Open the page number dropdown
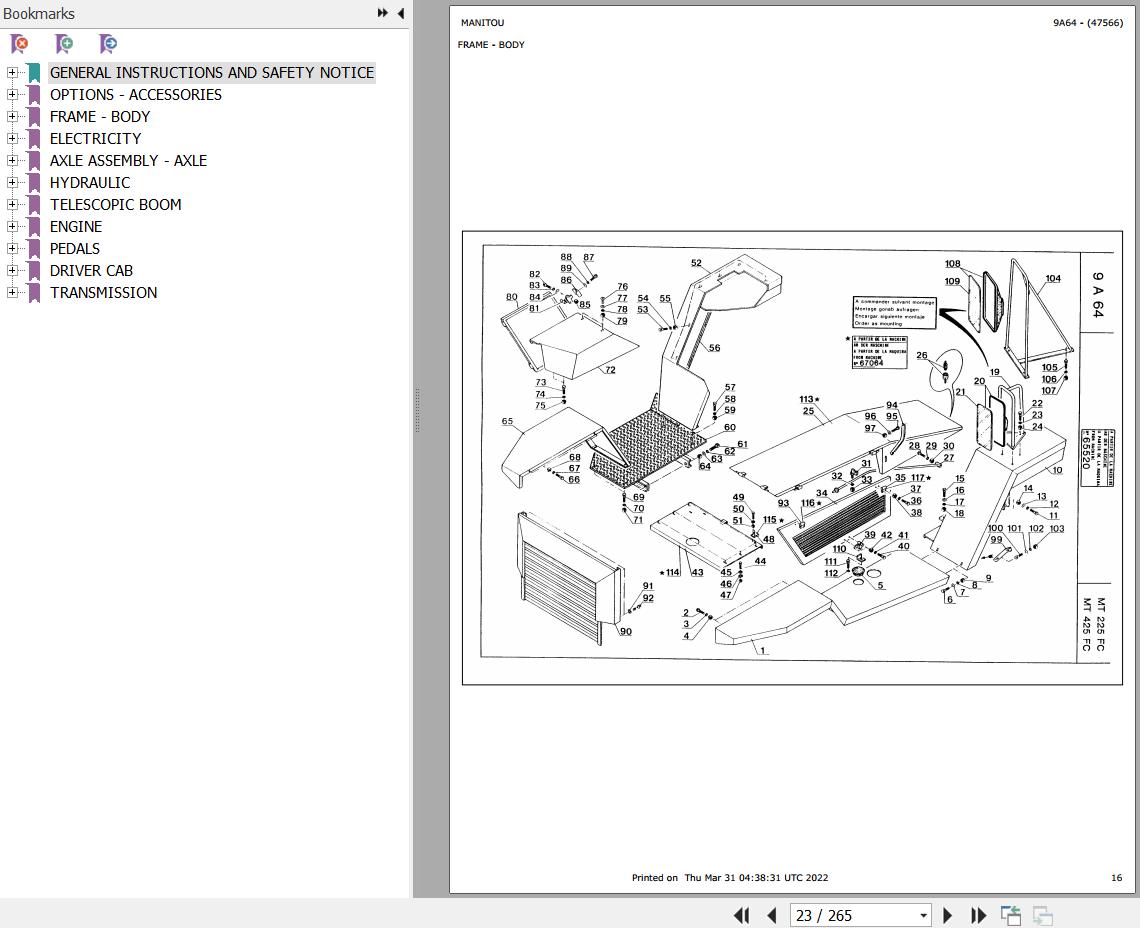The width and height of the screenshot is (1140, 928). click(x=923, y=916)
